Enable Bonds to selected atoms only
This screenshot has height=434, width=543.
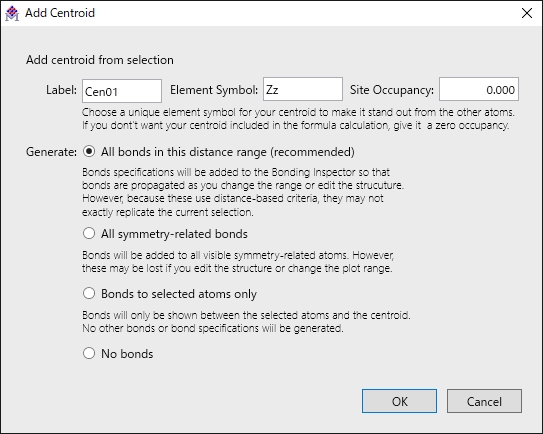pyautogui.click(x=170, y=294)
